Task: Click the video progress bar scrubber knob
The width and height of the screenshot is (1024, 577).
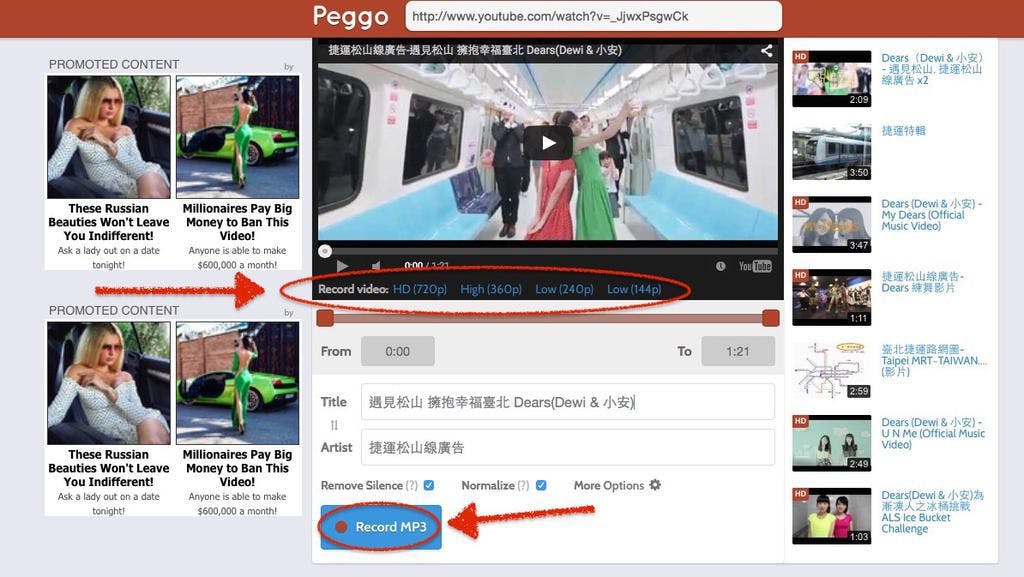Action: coord(325,251)
